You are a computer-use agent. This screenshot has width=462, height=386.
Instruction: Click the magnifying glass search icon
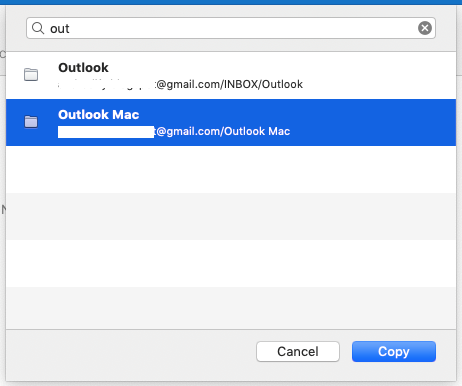[38, 28]
